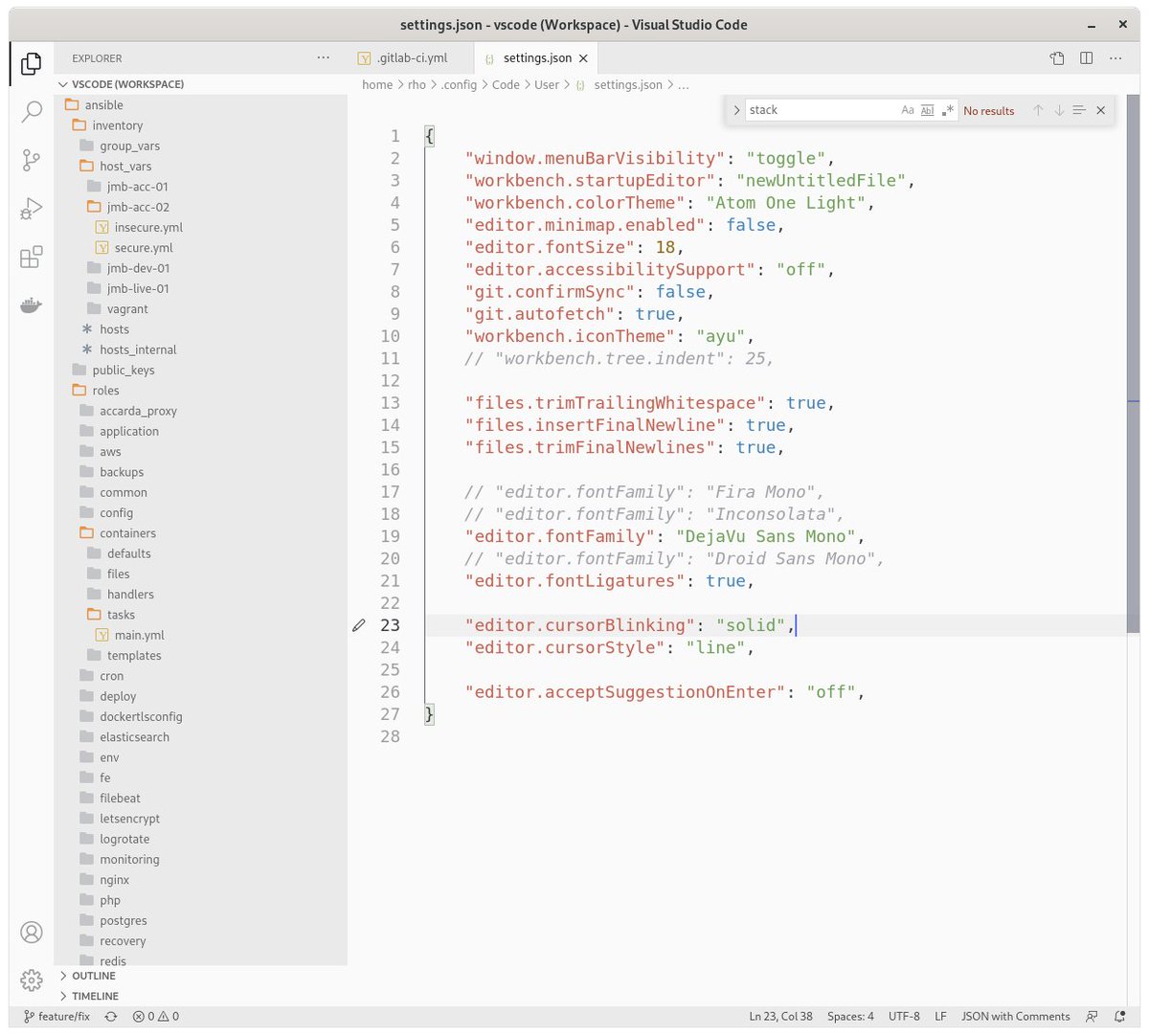Open the Accounts menu icon
Viewport: 1149px width, 1036px height.
32,932
